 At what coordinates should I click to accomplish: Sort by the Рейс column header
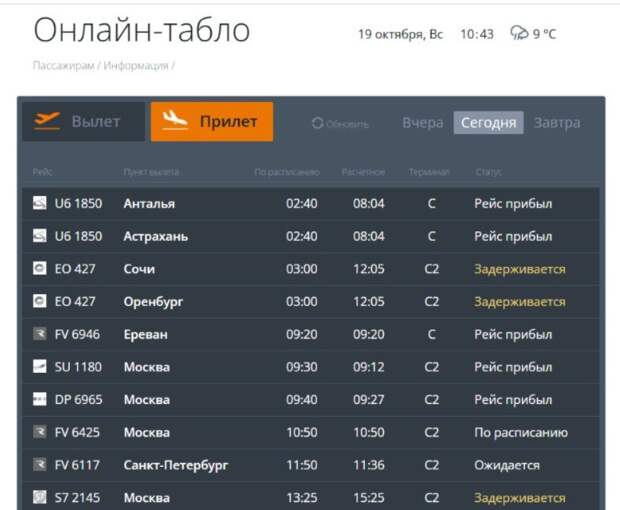(42, 172)
